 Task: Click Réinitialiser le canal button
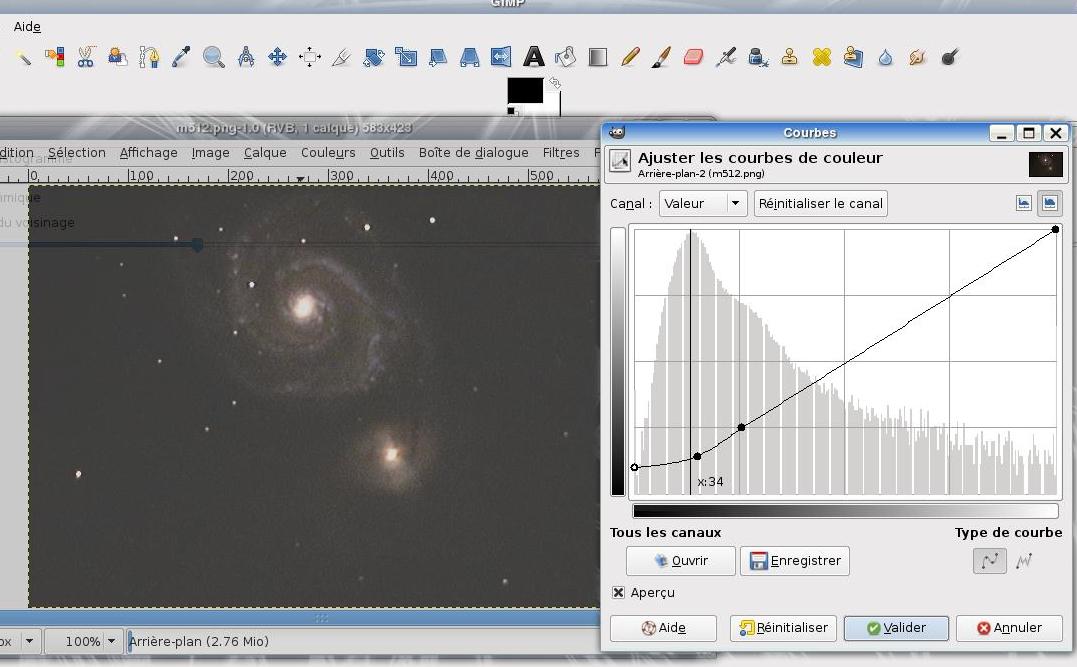pyautogui.click(x=820, y=203)
